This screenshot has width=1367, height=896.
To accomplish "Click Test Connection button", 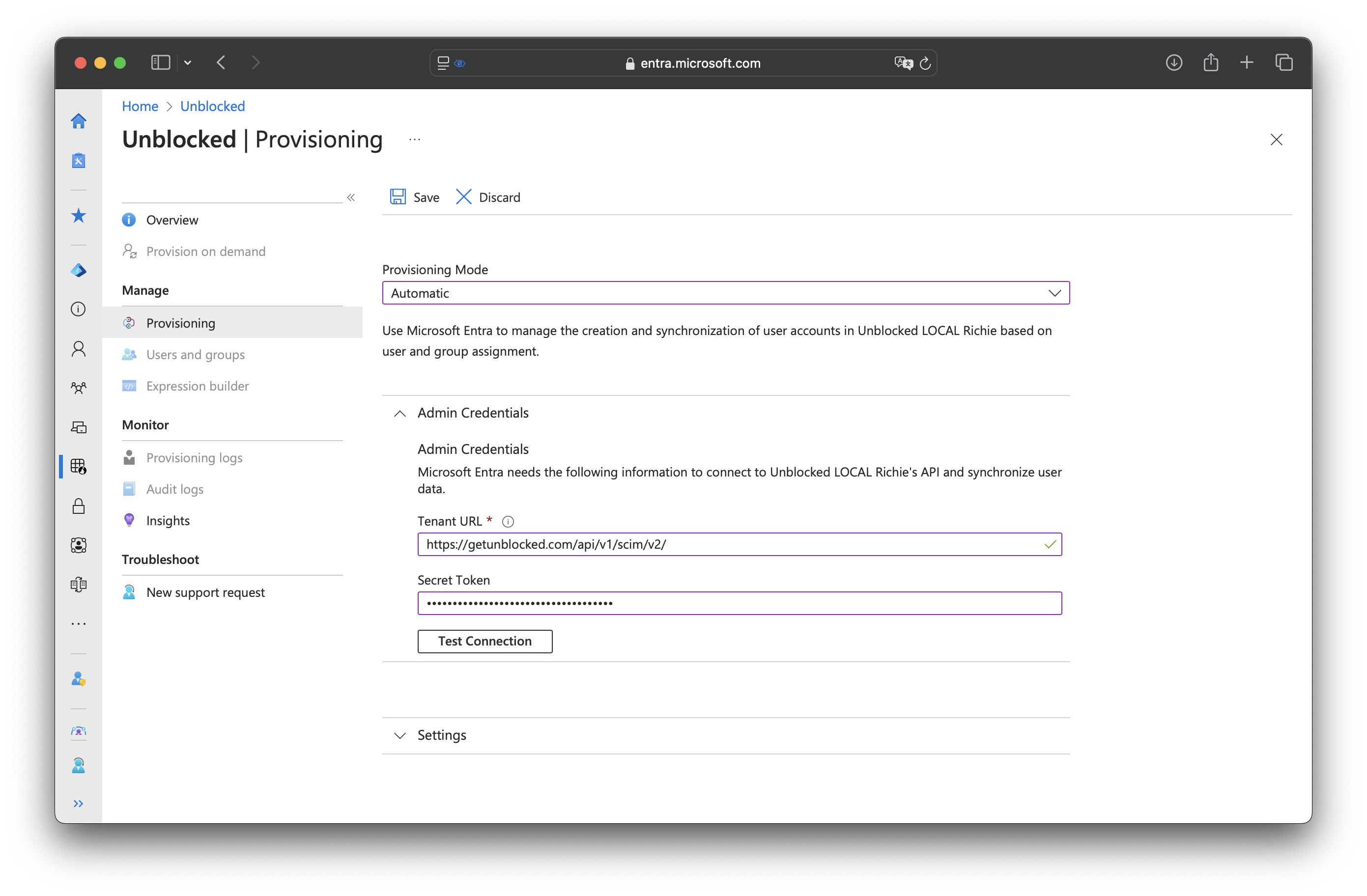I will tap(485, 641).
